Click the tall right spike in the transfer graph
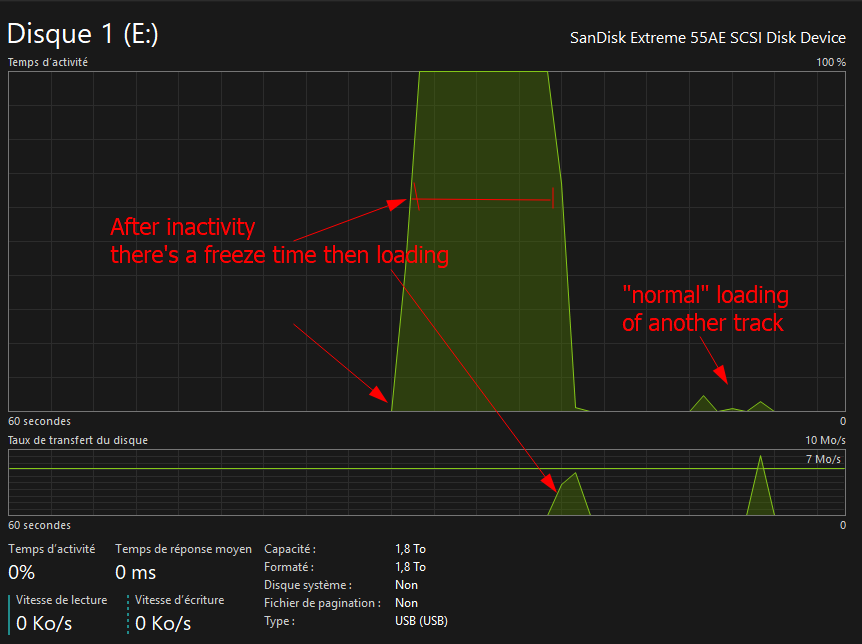 (x=761, y=490)
